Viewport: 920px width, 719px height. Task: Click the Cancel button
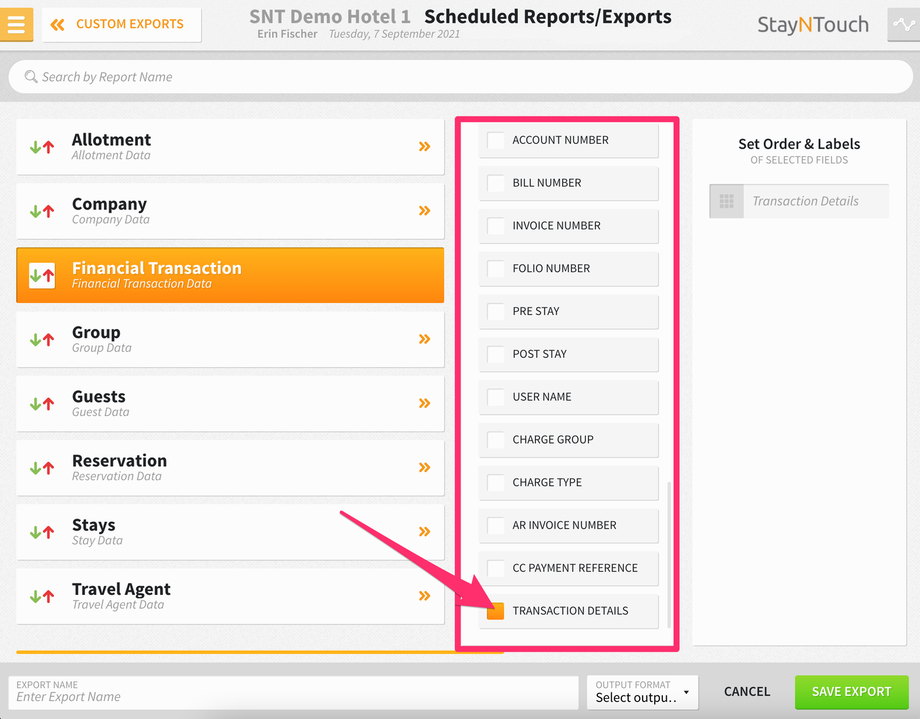click(x=747, y=692)
